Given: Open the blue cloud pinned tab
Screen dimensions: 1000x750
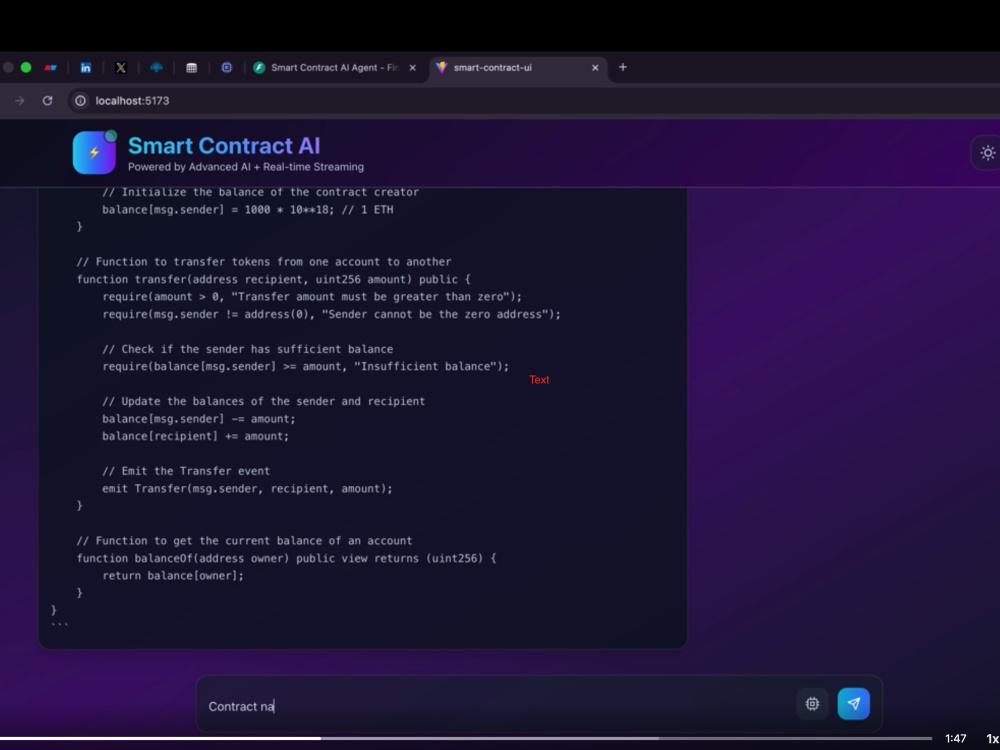Looking at the screenshot, I should pyautogui.click(x=156, y=68).
